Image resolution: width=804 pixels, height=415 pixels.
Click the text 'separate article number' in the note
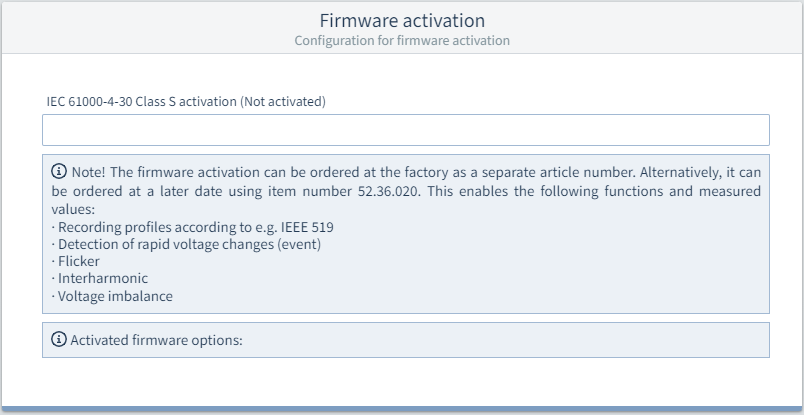pos(559,172)
